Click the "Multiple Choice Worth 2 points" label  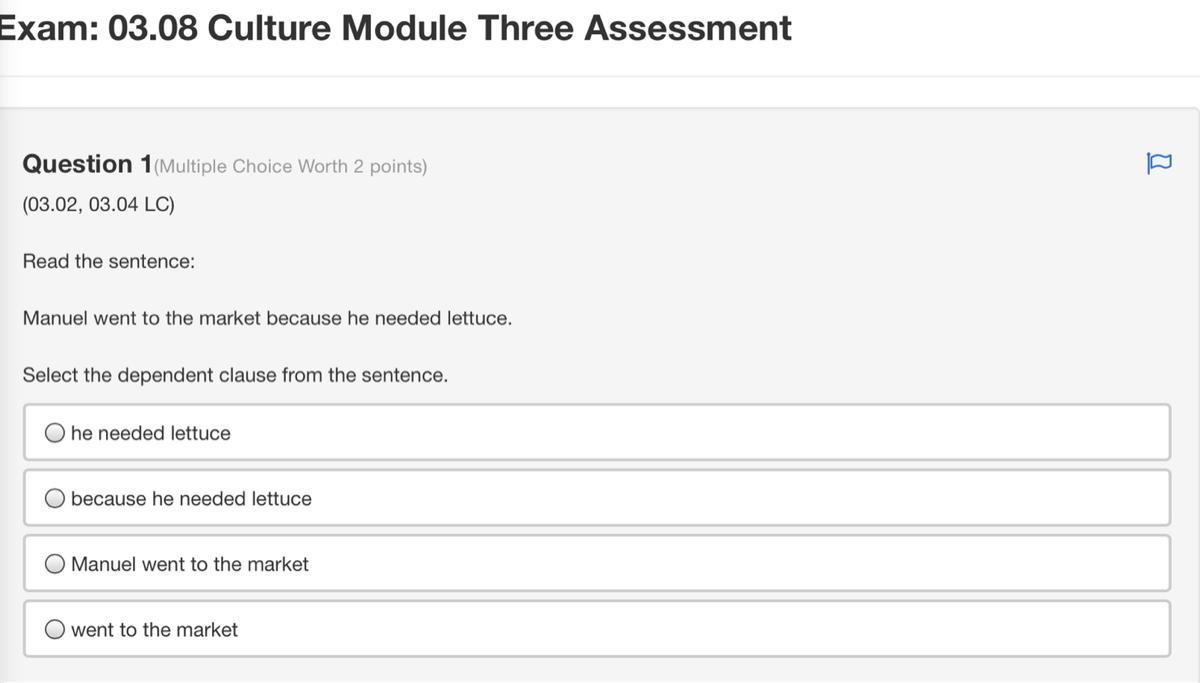(290, 166)
